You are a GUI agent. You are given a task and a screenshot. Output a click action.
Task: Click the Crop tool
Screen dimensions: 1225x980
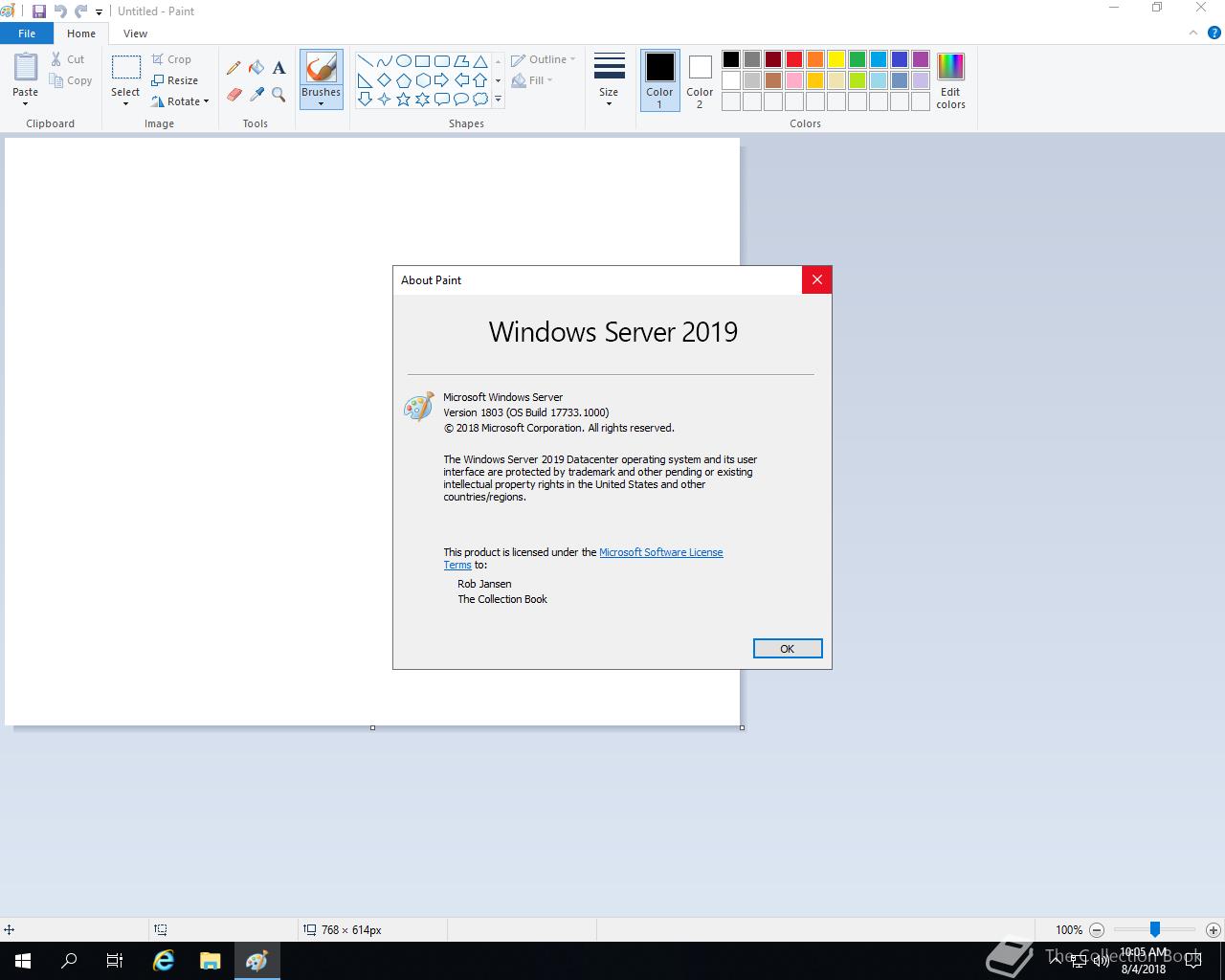tap(171, 59)
